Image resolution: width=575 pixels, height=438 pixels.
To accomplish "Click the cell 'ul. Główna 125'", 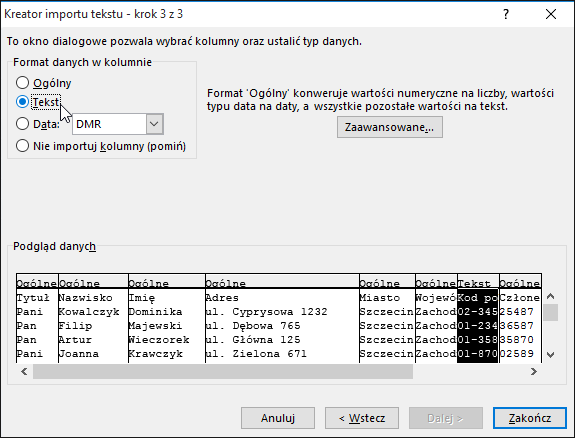I will tap(253, 340).
